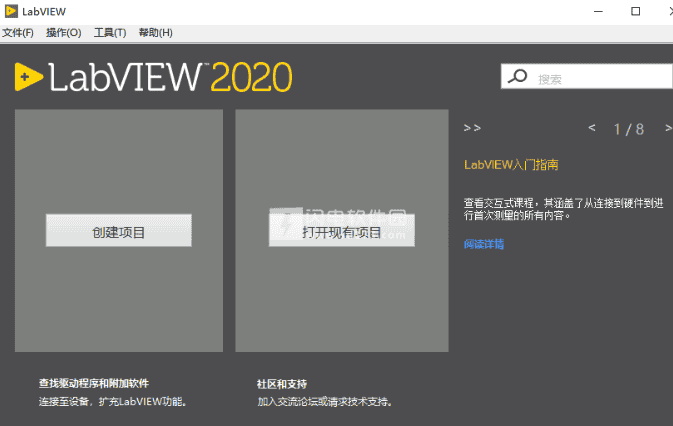The width and height of the screenshot is (673, 426).
Task: Open the 操作(O) menu
Action: coord(63,32)
